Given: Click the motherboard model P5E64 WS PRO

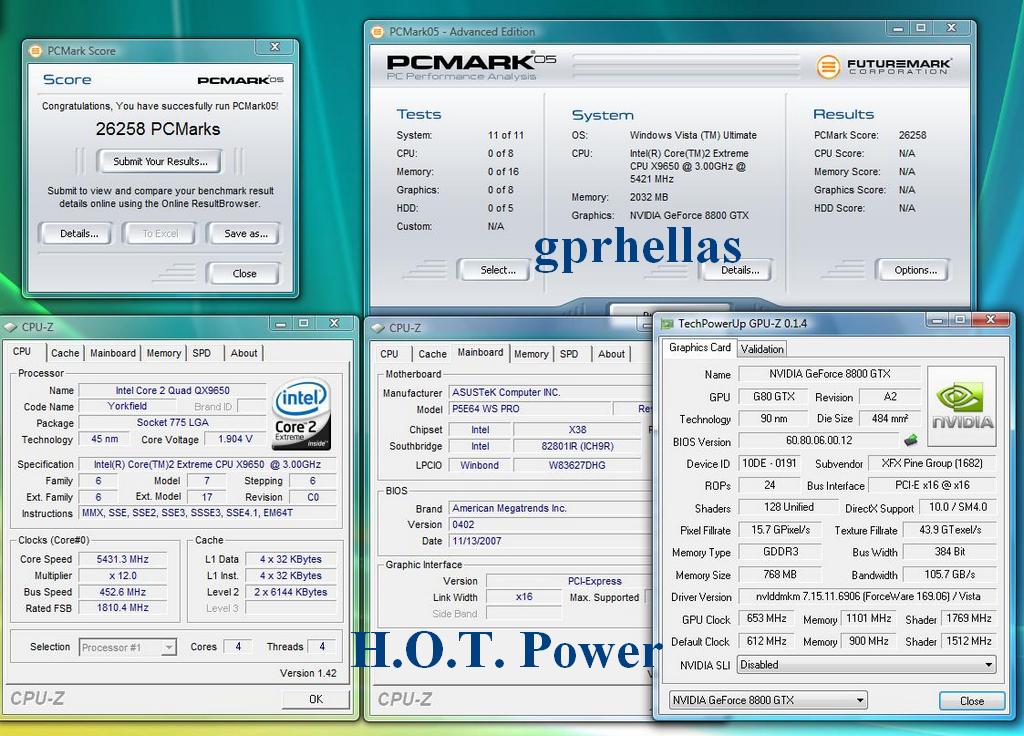Looking at the screenshot, I should (x=530, y=409).
